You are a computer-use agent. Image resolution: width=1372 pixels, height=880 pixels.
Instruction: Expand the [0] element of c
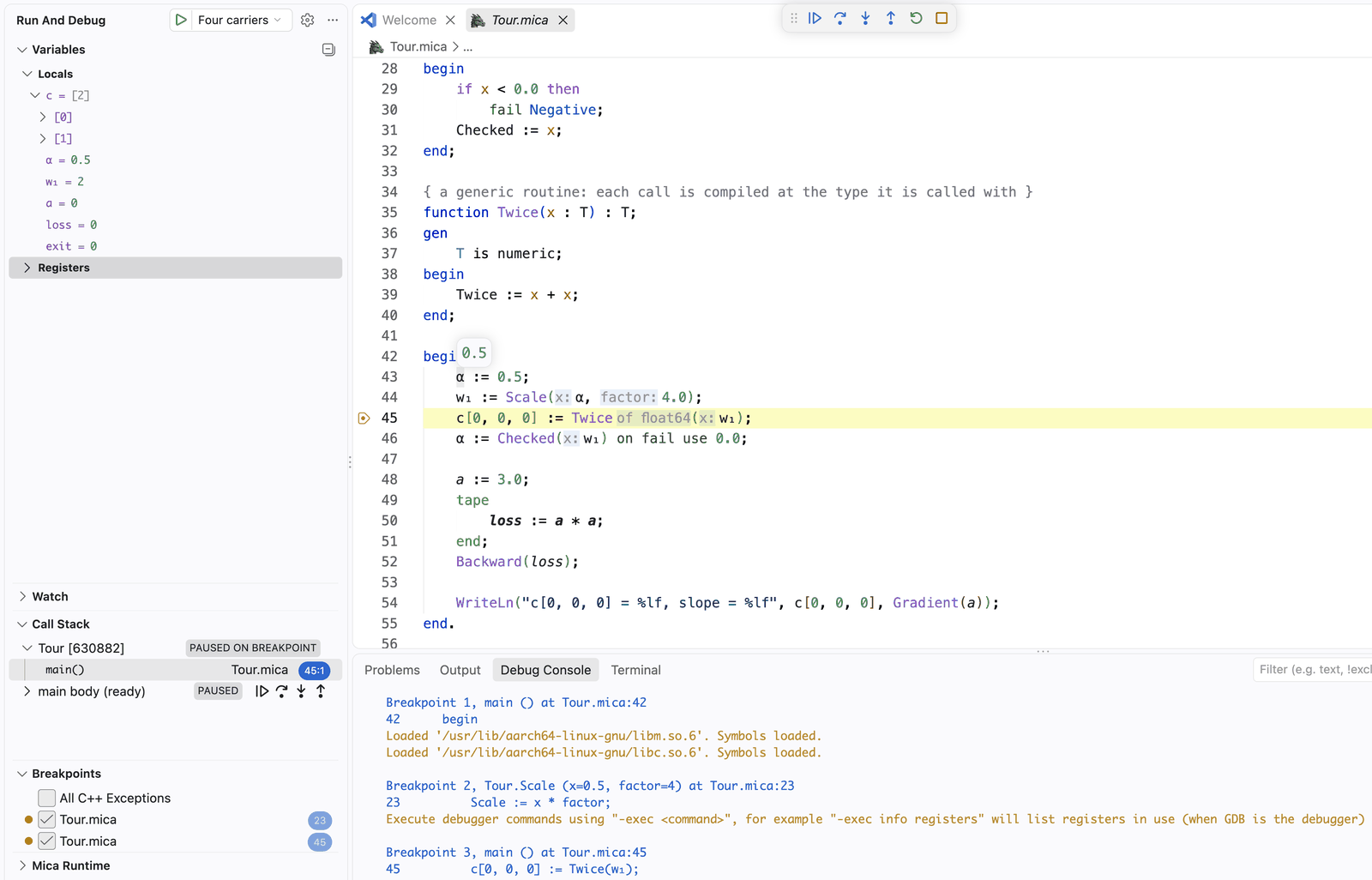coord(43,117)
